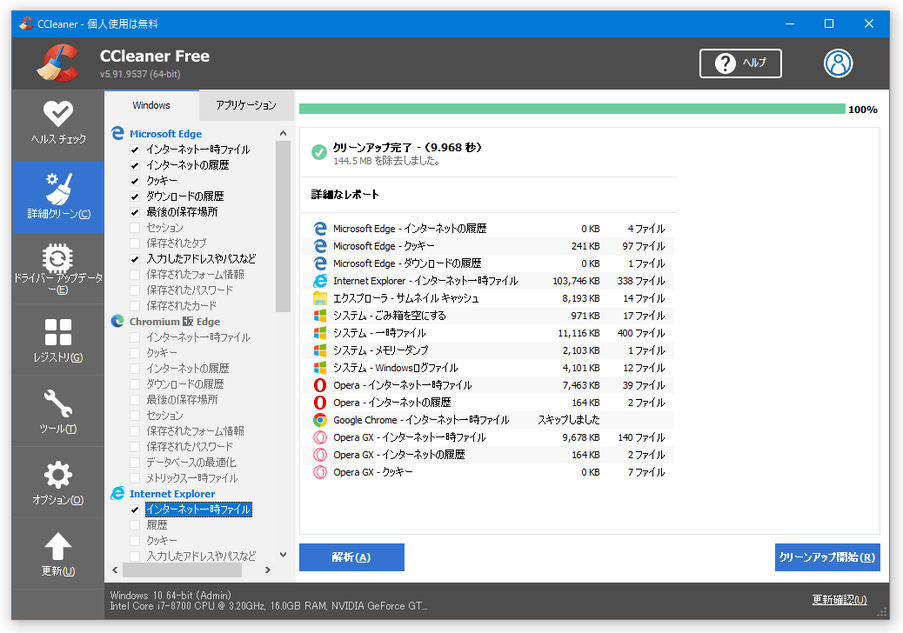Click the Internet Explorer section header

(172, 494)
